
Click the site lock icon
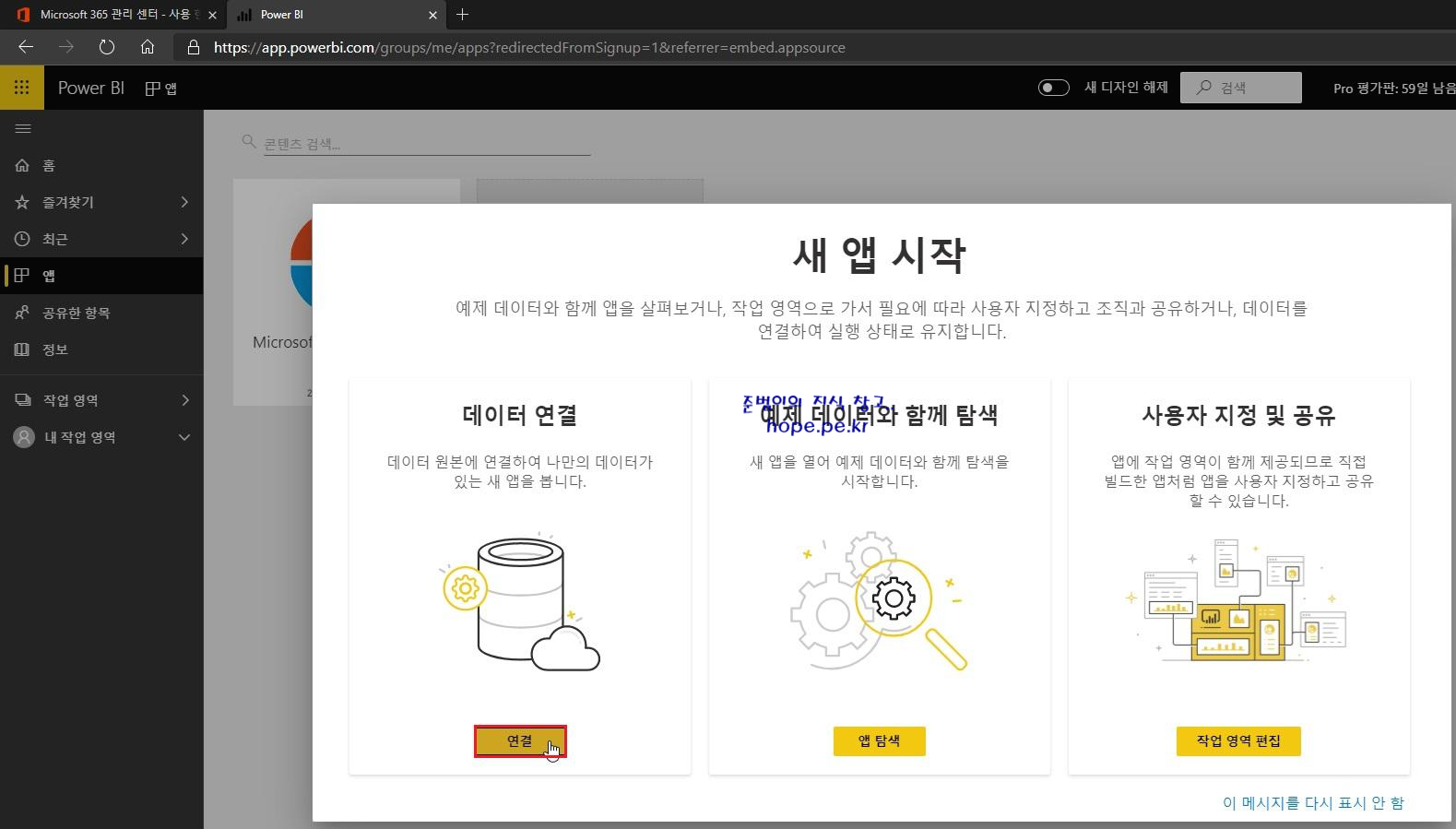pos(193,47)
